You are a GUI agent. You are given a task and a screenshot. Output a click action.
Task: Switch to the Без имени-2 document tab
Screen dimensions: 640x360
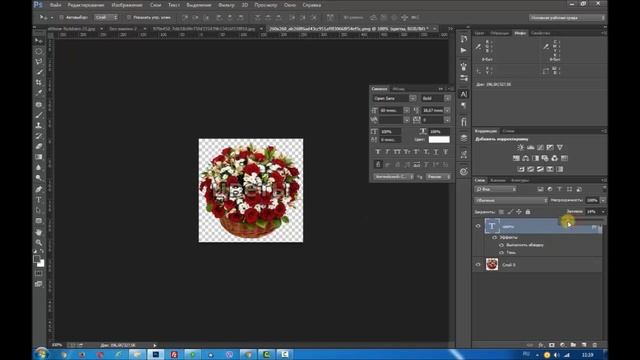(x=123, y=29)
